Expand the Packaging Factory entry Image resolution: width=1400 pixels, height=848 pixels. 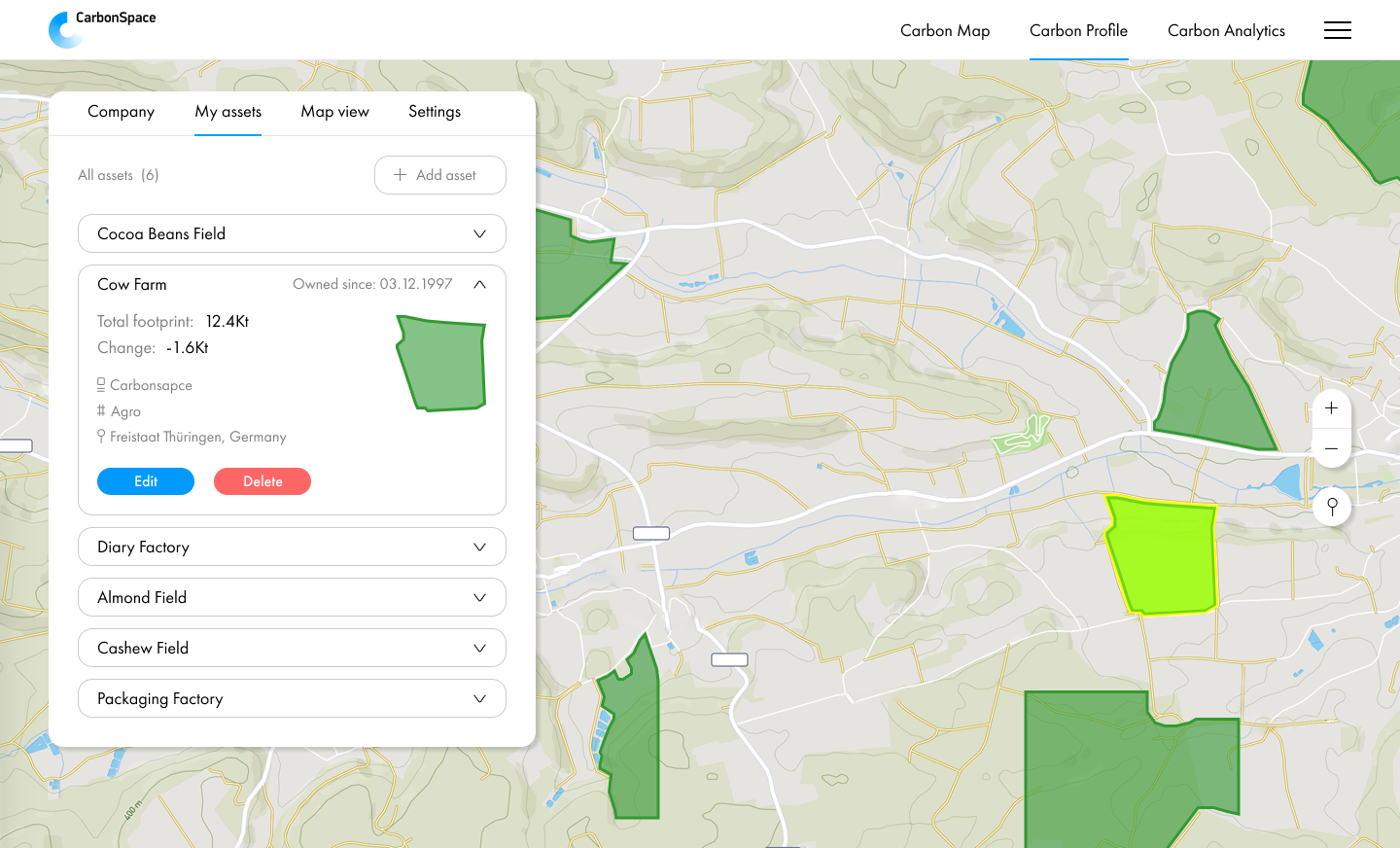click(478, 698)
